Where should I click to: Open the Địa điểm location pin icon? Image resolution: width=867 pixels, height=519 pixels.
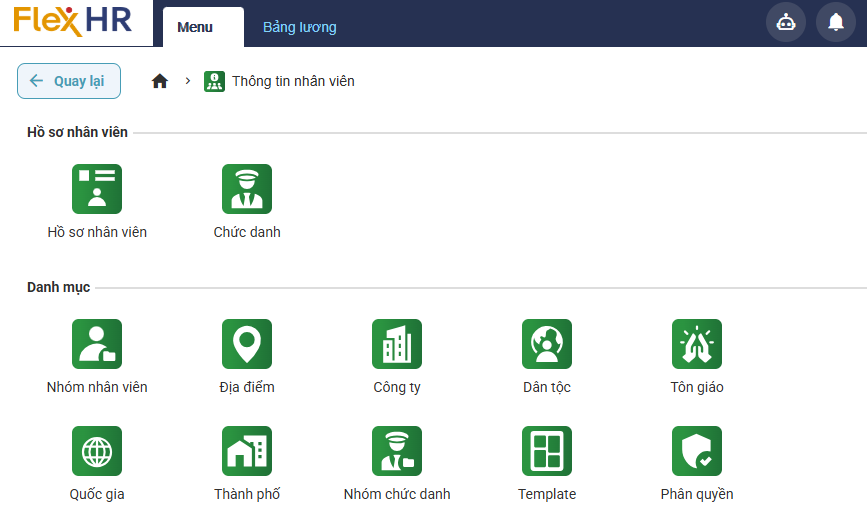pyautogui.click(x=247, y=344)
